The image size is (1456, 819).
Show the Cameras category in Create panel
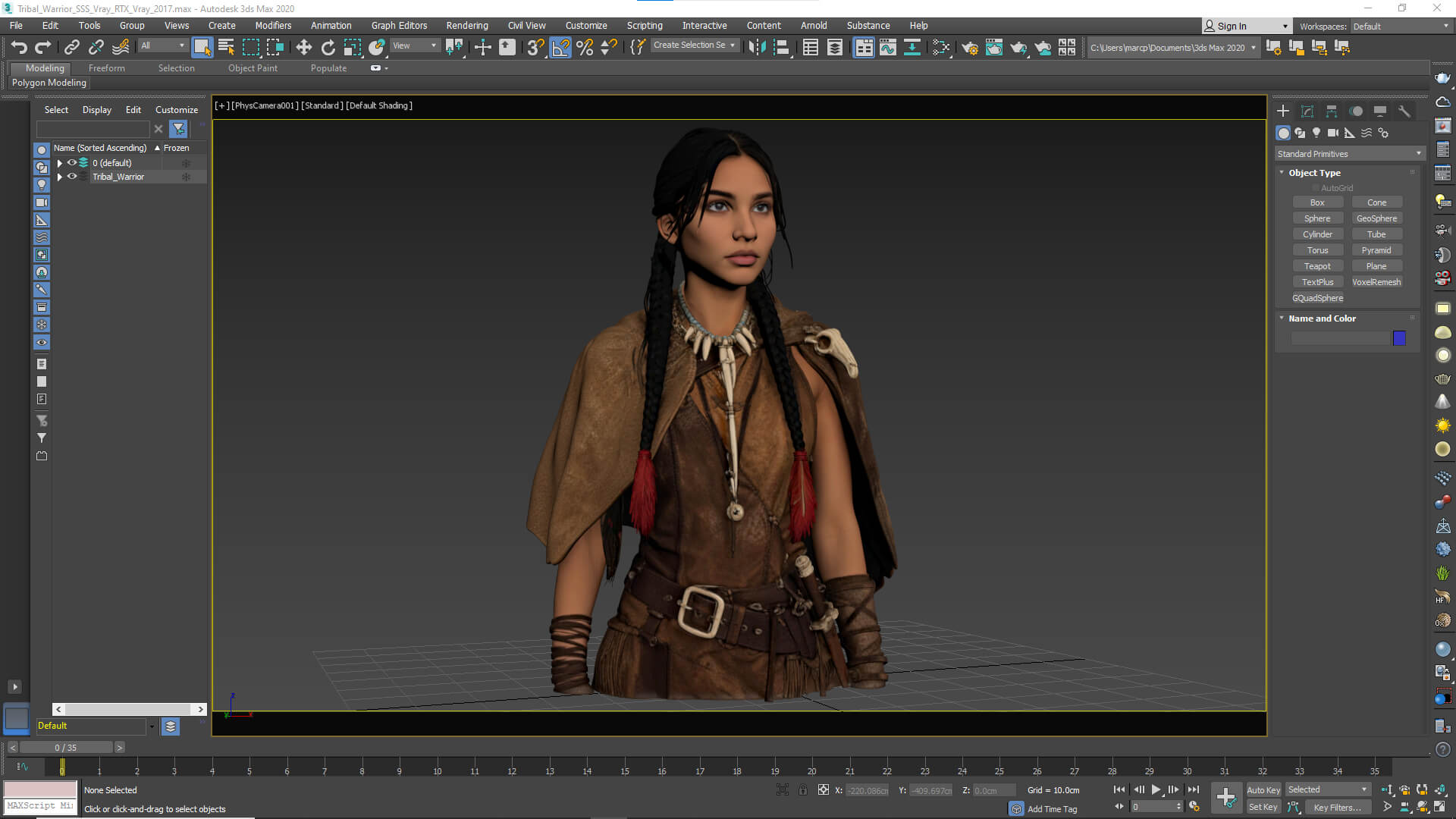(1333, 133)
